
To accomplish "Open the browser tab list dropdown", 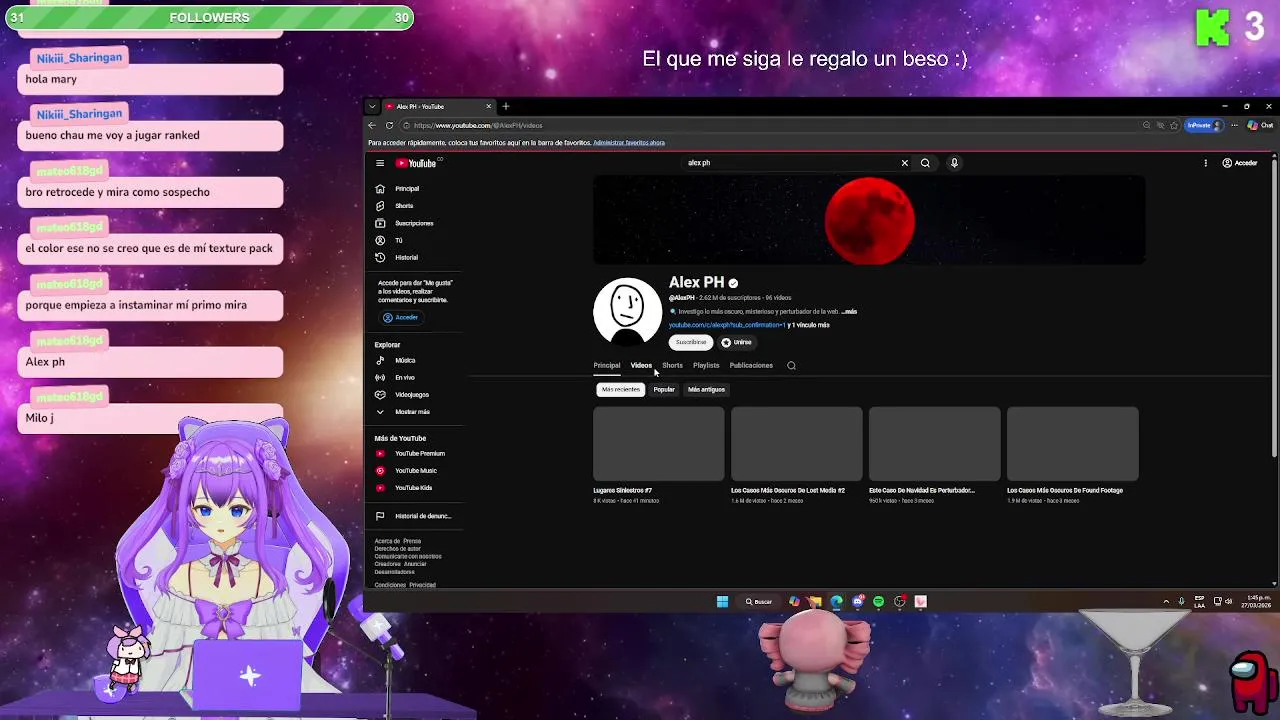I will tap(372, 106).
